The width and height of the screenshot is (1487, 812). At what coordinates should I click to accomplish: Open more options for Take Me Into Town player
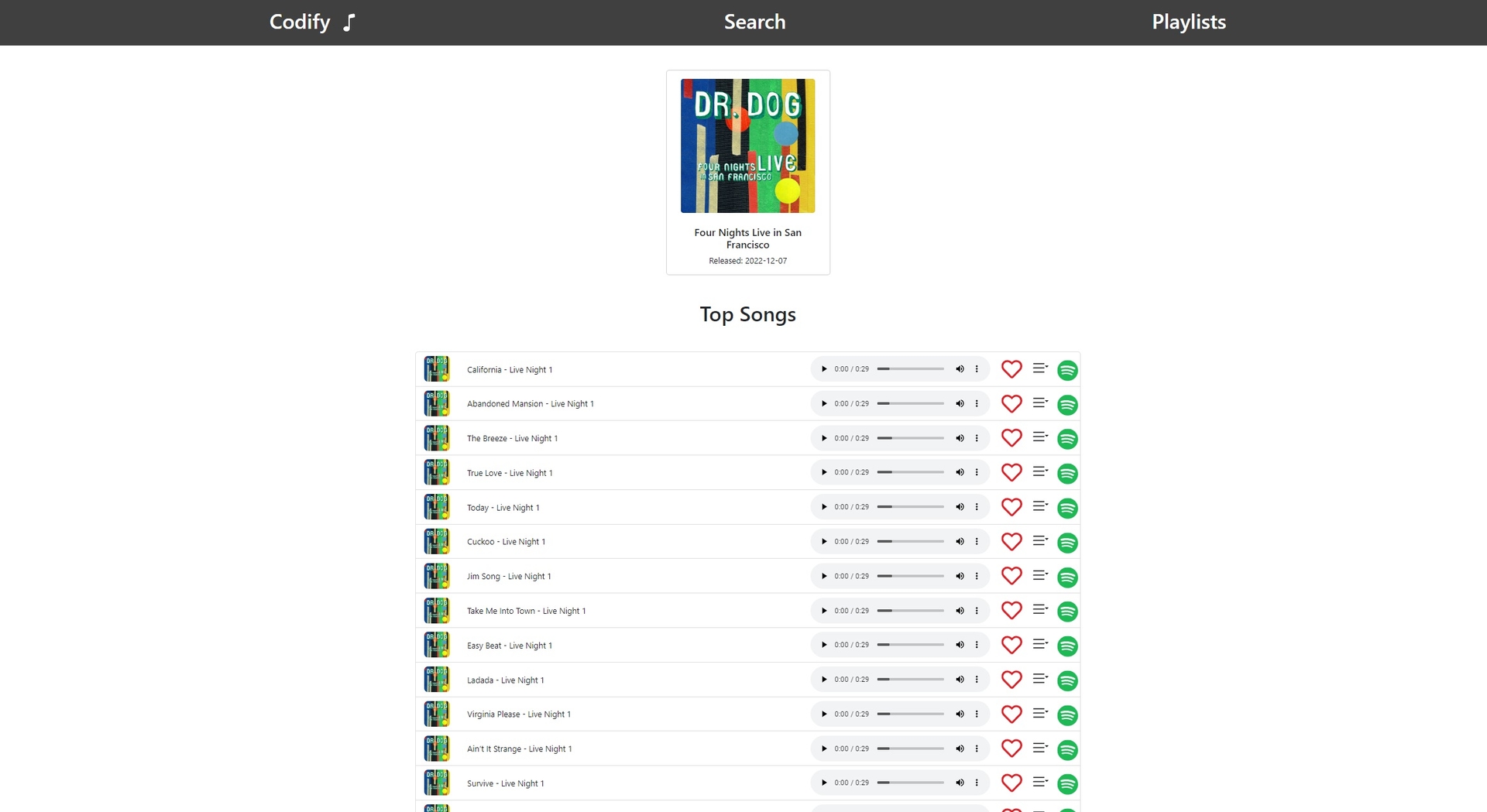(977, 611)
